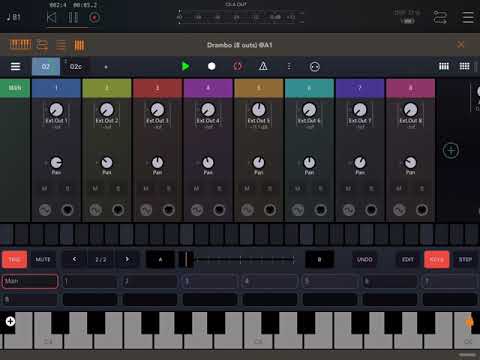Select the Main track pad
Viewport: 480px width, 360px height.
(30, 281)
